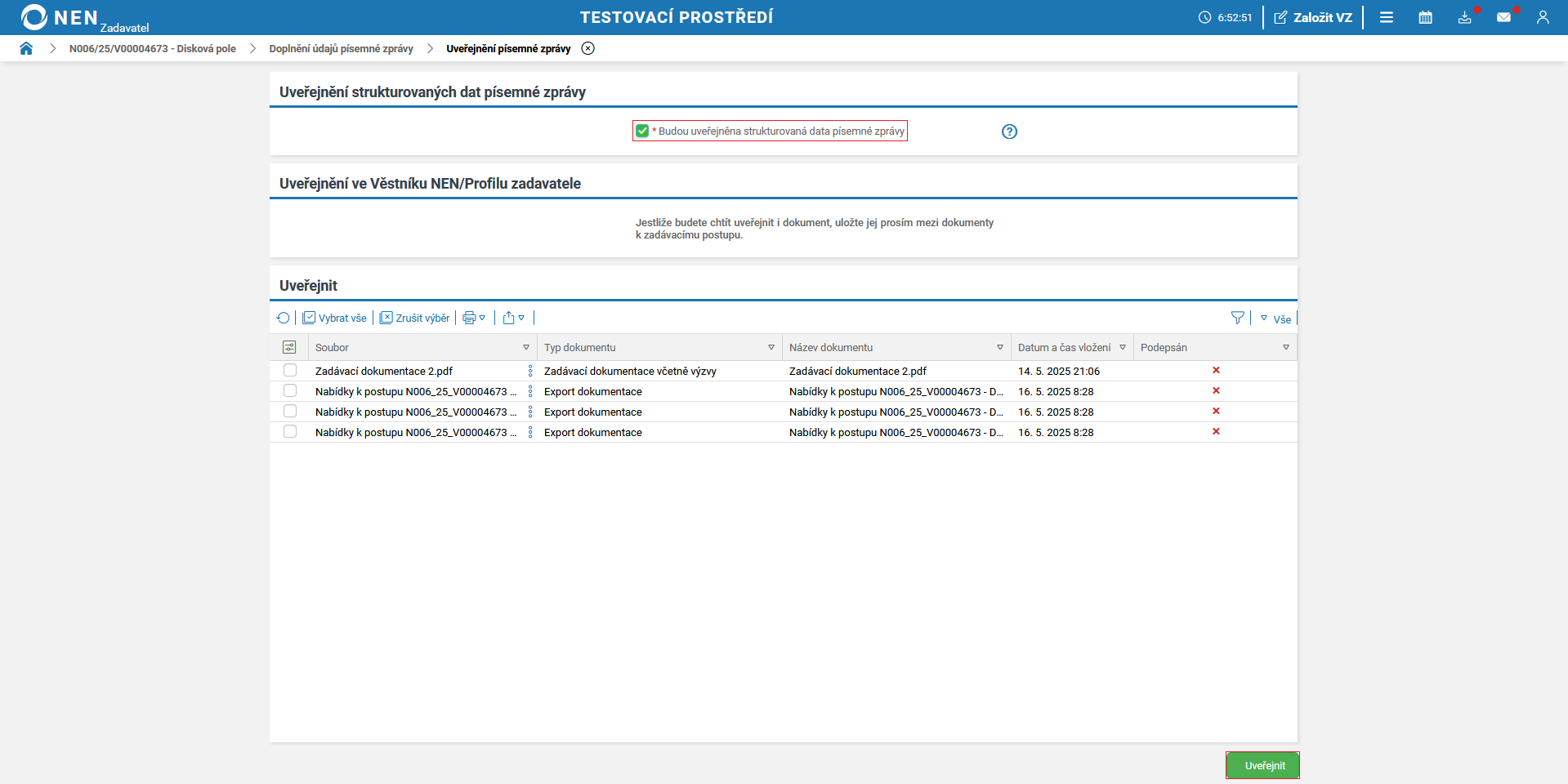Open the calendar icon in header
This screenshot has width=1568, height=784.
(1426, 17)
